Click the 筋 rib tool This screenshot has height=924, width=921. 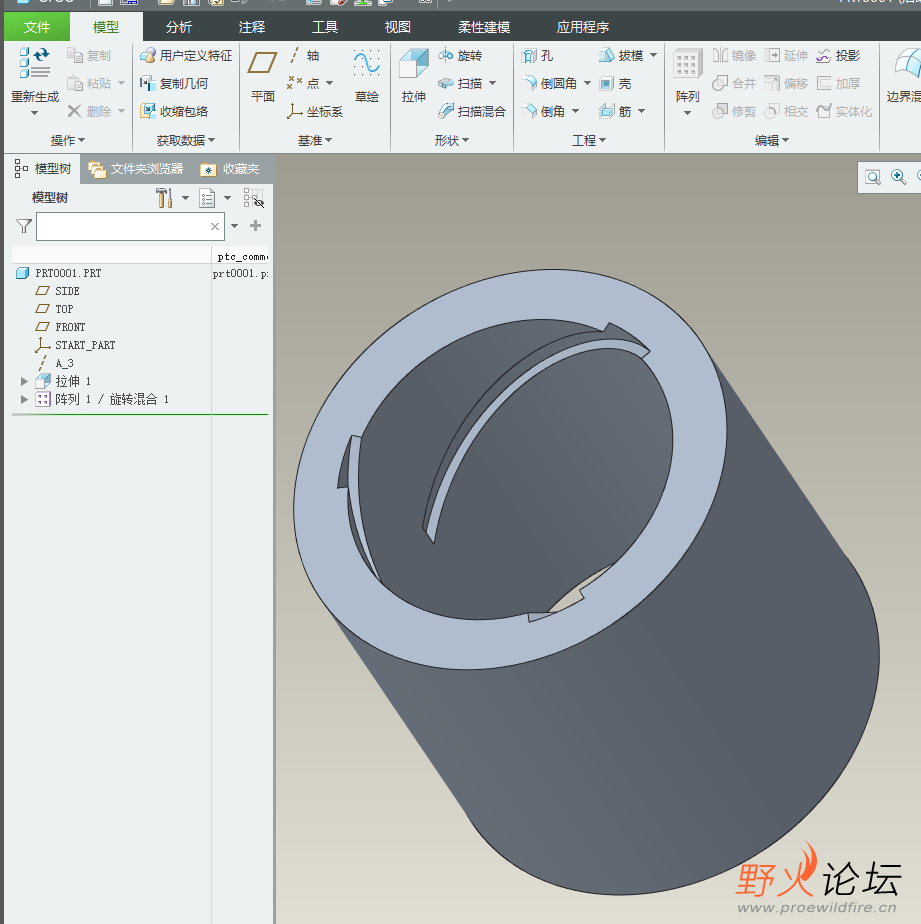click(615, 111)
